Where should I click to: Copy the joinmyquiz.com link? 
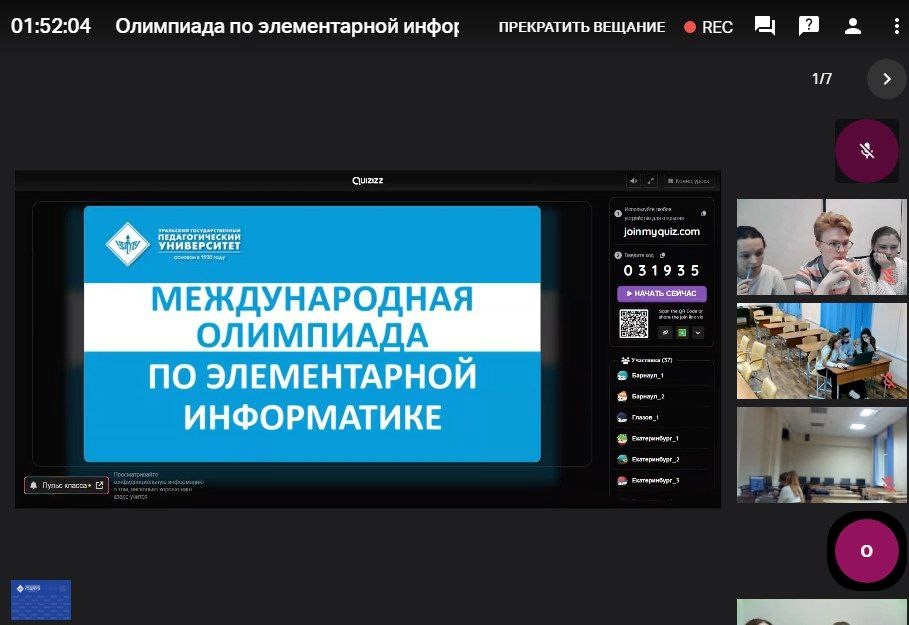[x=703, y=213]
